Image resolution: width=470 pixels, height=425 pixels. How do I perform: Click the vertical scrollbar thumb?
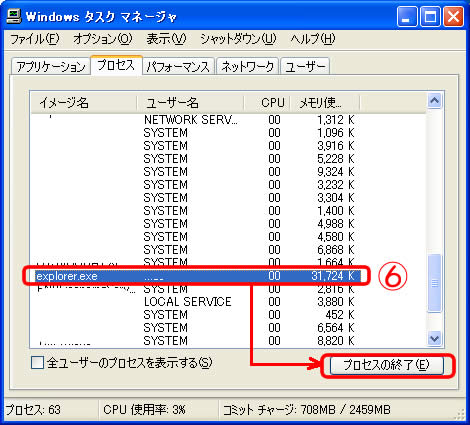(435, 283)
